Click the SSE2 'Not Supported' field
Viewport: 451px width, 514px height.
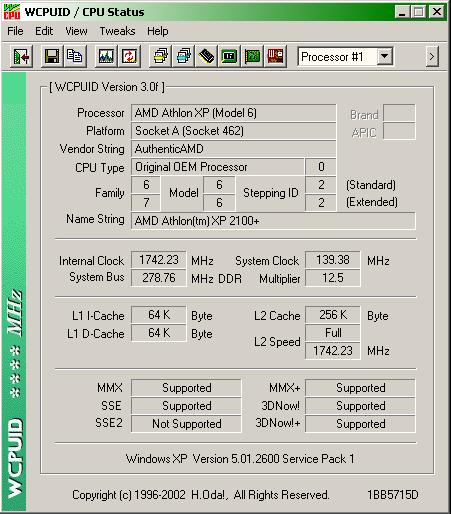186,424
